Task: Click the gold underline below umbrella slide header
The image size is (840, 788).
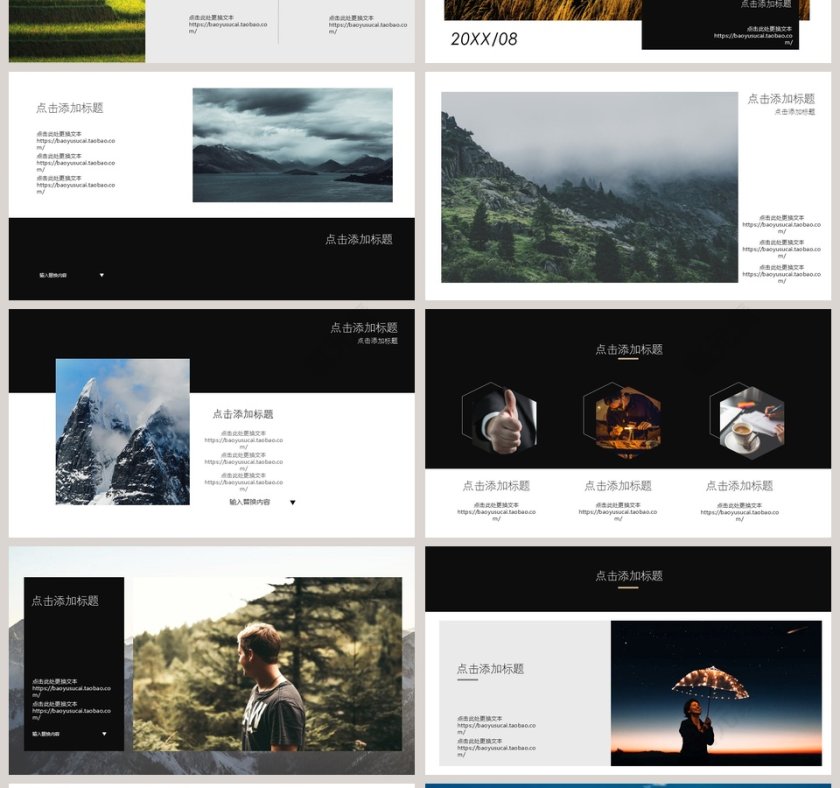Action: coord(628,587)
